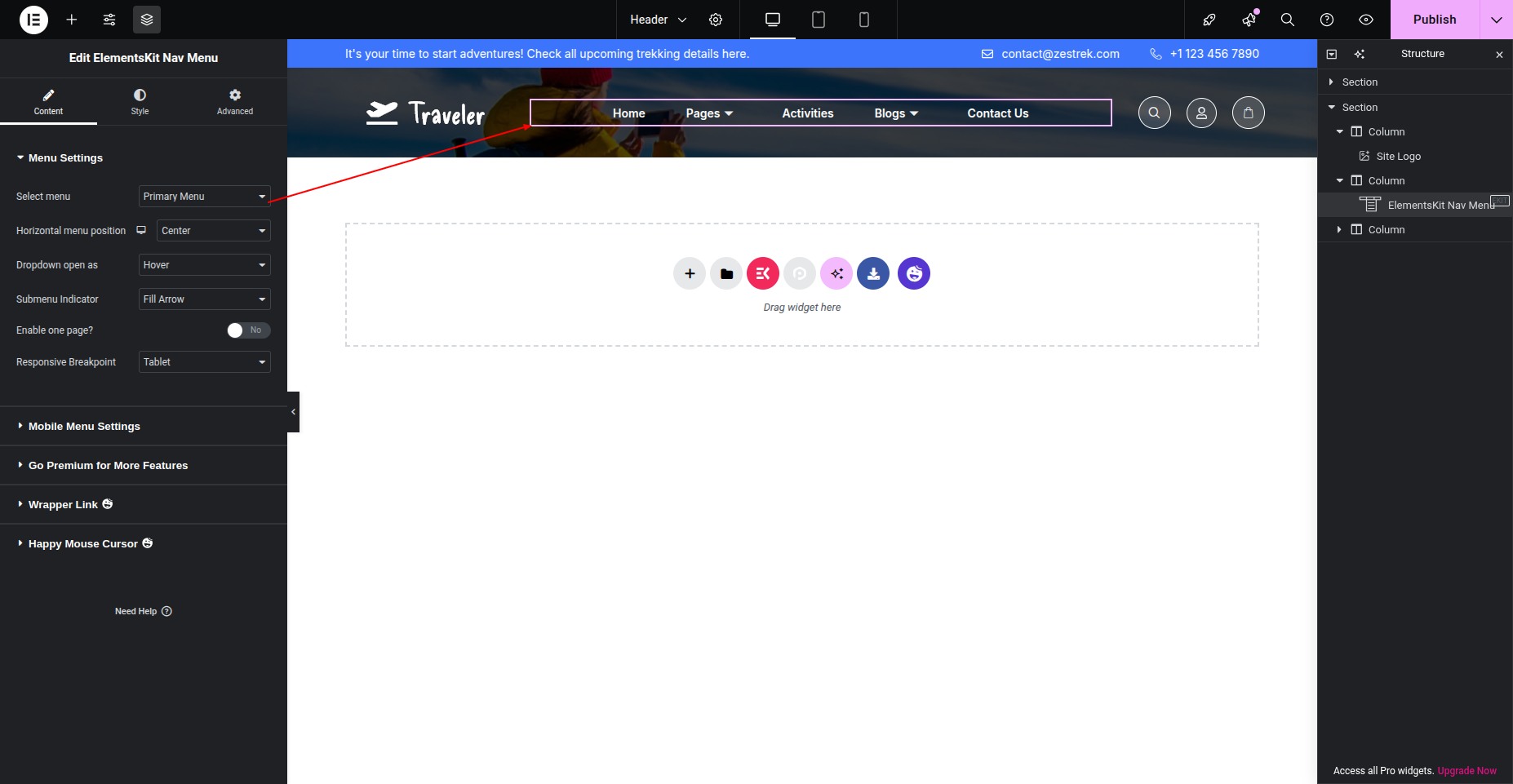Click the Preview changes eye icon

click(x=1366, y=20)
